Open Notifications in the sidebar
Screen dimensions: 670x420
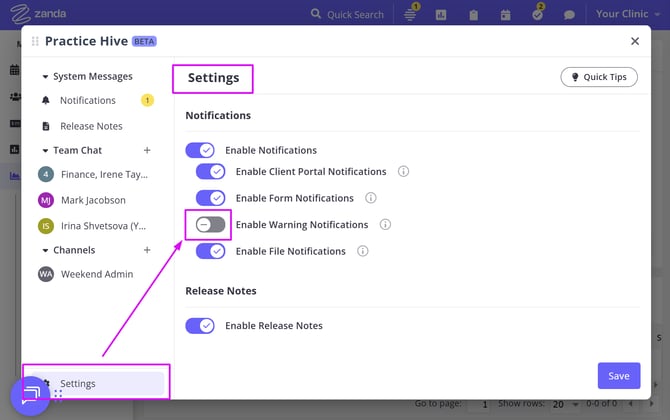pyautogui.click(x=87, y=100)
